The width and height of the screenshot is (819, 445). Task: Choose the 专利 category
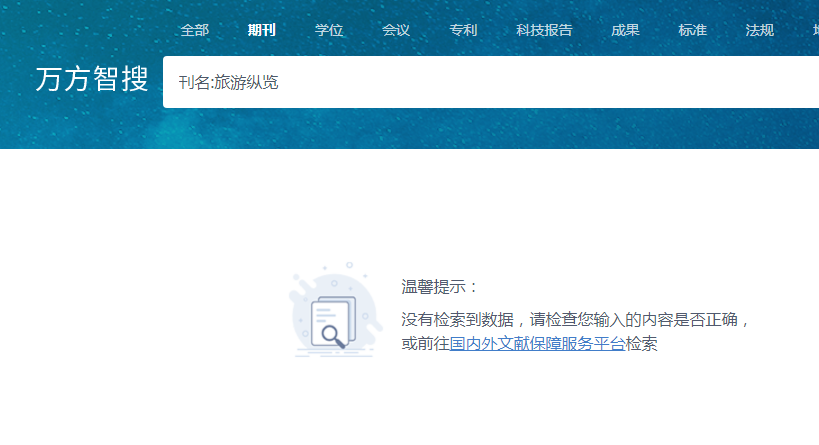coord(463,30)
